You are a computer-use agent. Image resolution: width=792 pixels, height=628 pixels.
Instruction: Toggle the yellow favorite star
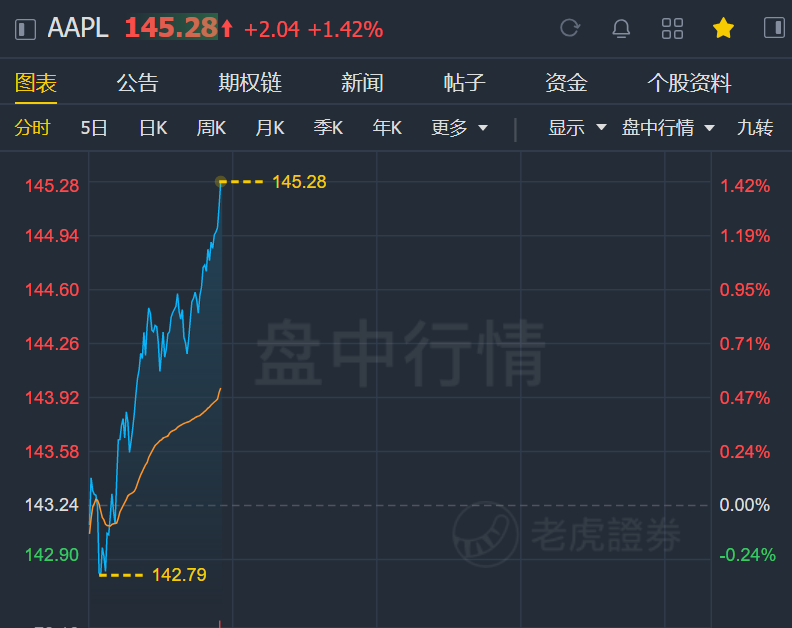click(723, 28)
